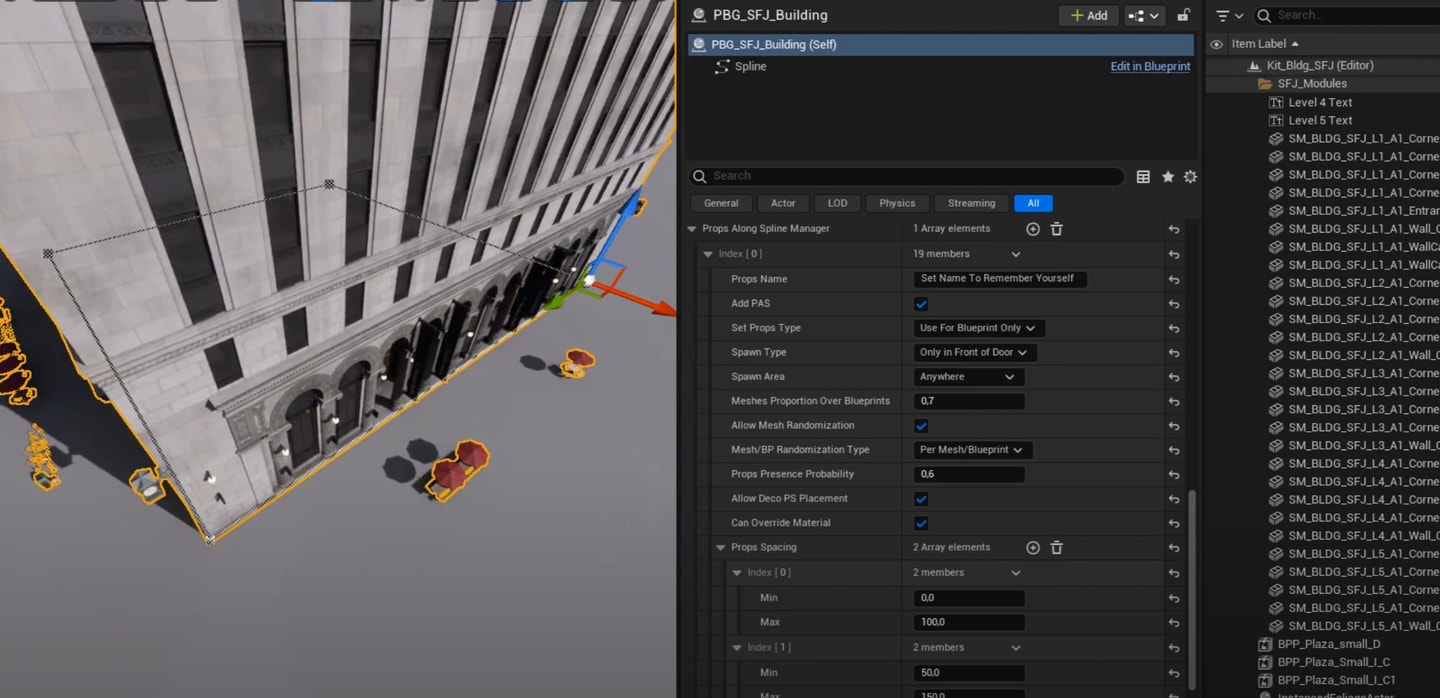Add an element to Props Spacing
This screenshot has width=1440, height=698.
(1033, 548)
